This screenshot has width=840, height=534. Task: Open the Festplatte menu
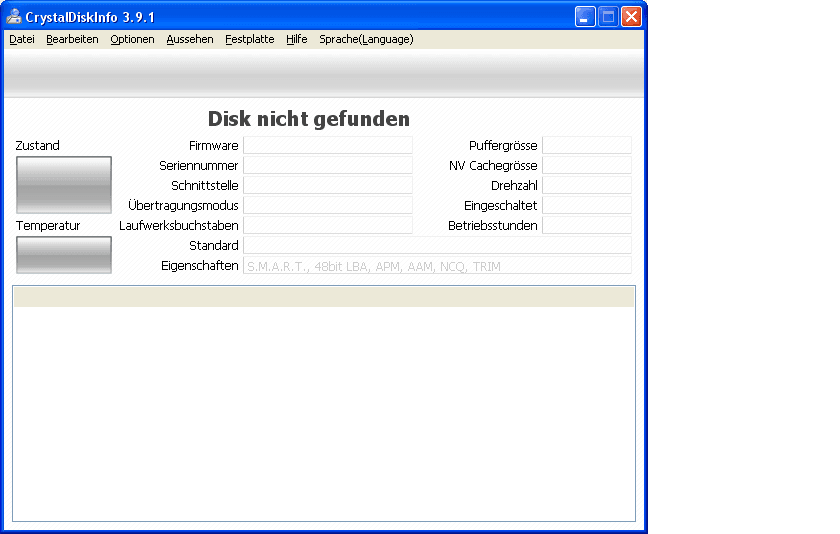[x=250, y=39]
